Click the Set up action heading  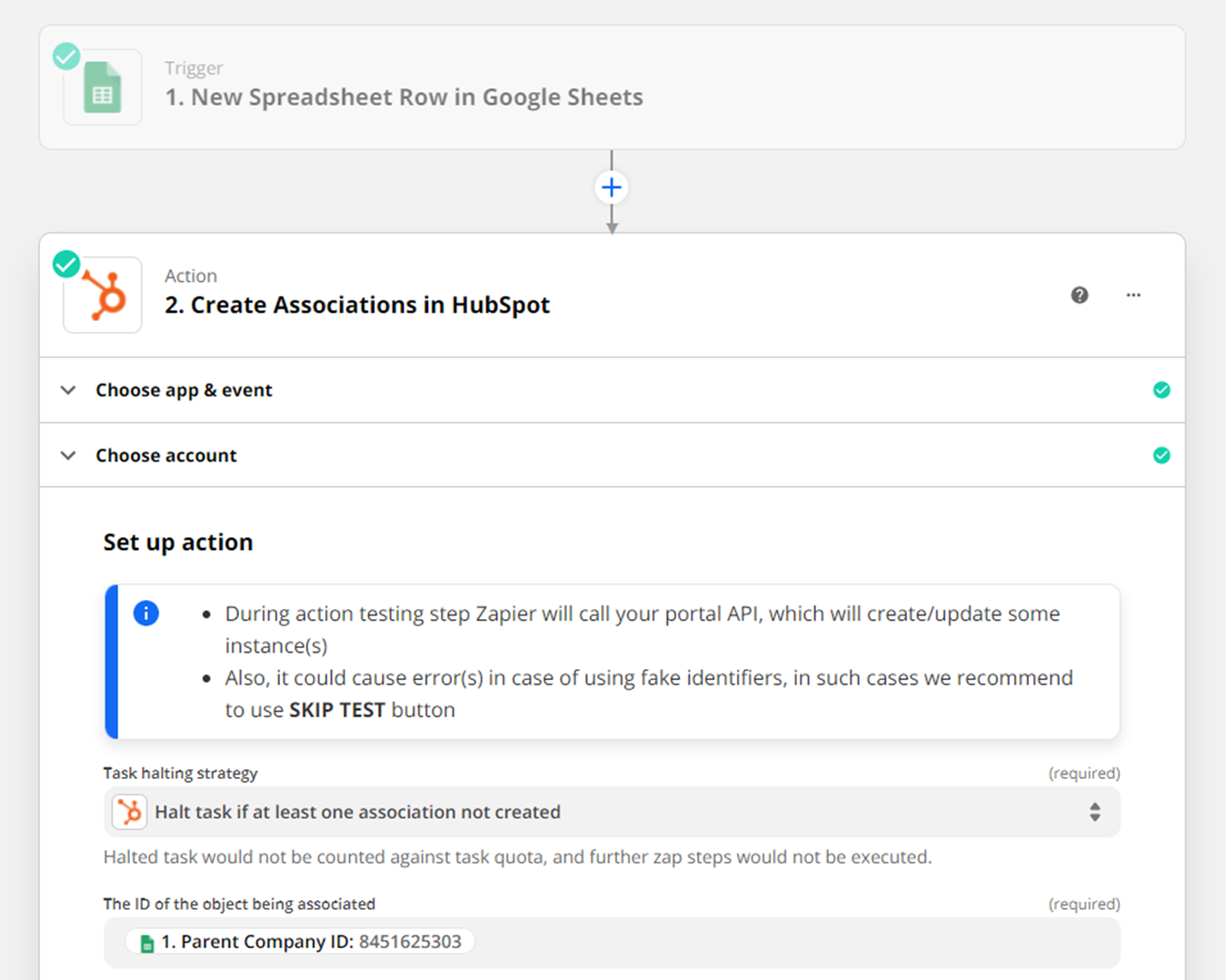coord(178,542)
